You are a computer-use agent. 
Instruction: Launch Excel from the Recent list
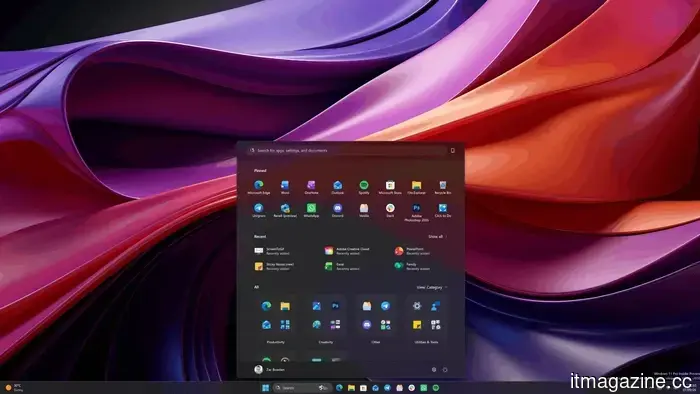[x=342, y=266]
